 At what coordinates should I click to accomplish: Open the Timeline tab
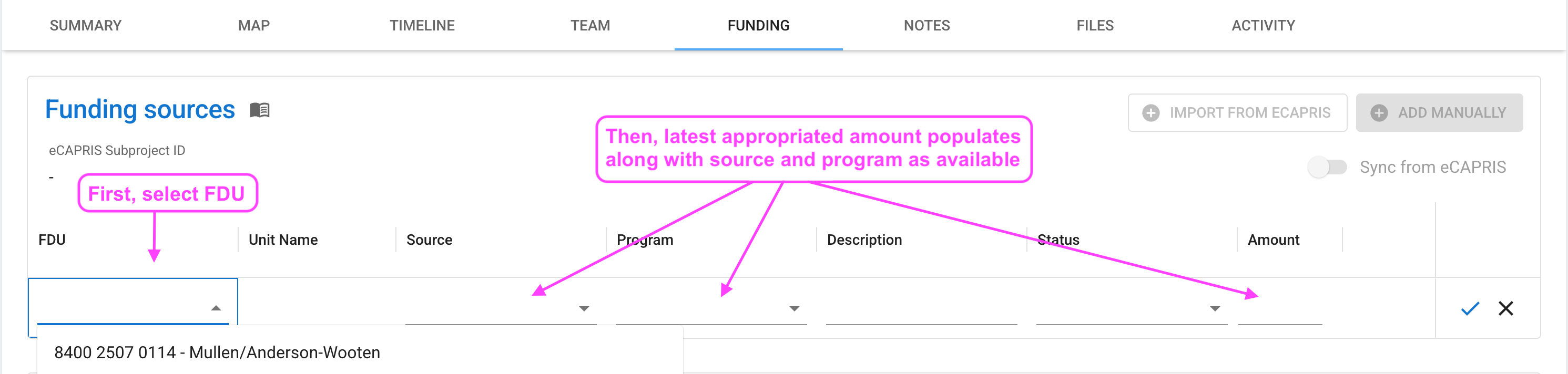[422, 26]
